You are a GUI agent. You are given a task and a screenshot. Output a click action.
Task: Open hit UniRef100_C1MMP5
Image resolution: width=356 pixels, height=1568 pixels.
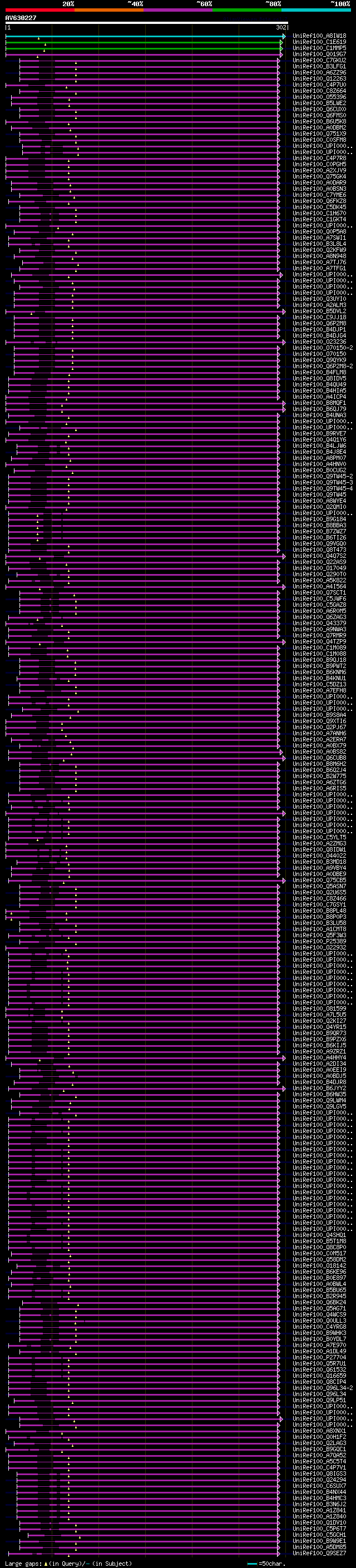[319, 48]
